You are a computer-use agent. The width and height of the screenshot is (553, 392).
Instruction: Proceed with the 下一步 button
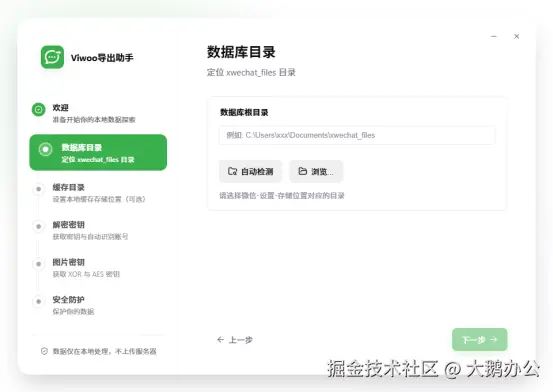[480, 340]
